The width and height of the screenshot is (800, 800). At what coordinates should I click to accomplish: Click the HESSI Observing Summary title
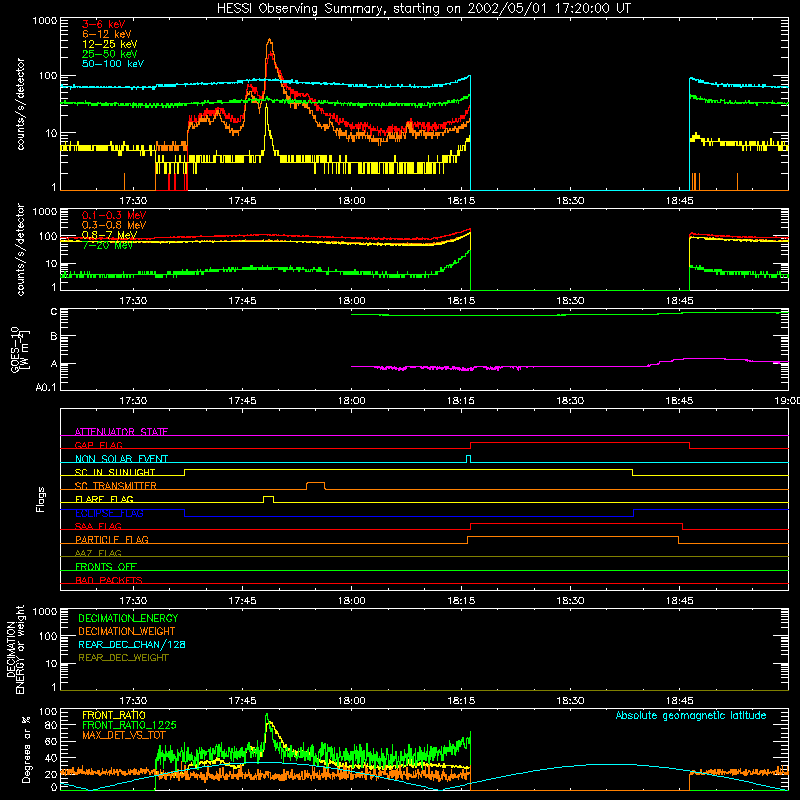[423, 9]
